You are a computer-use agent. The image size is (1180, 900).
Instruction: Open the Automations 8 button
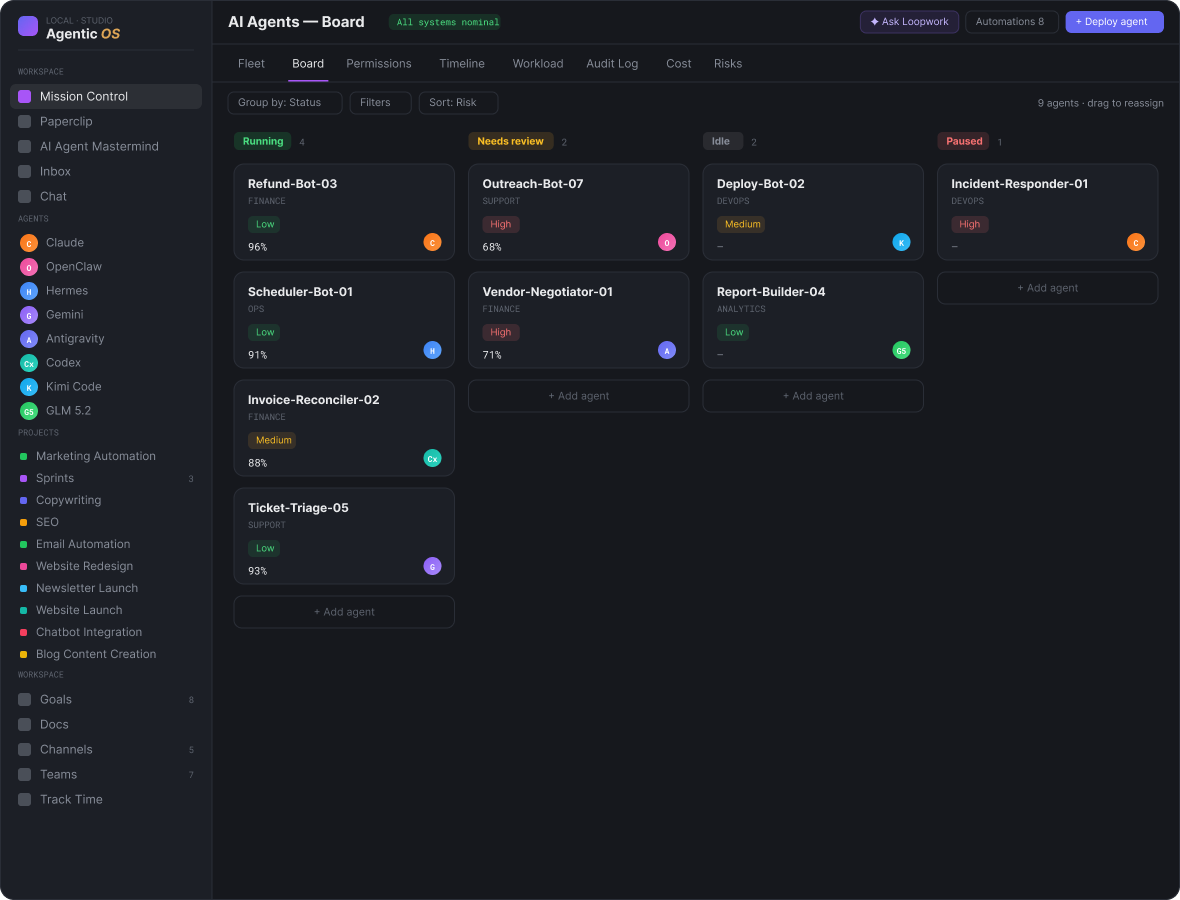point(1011,22)
